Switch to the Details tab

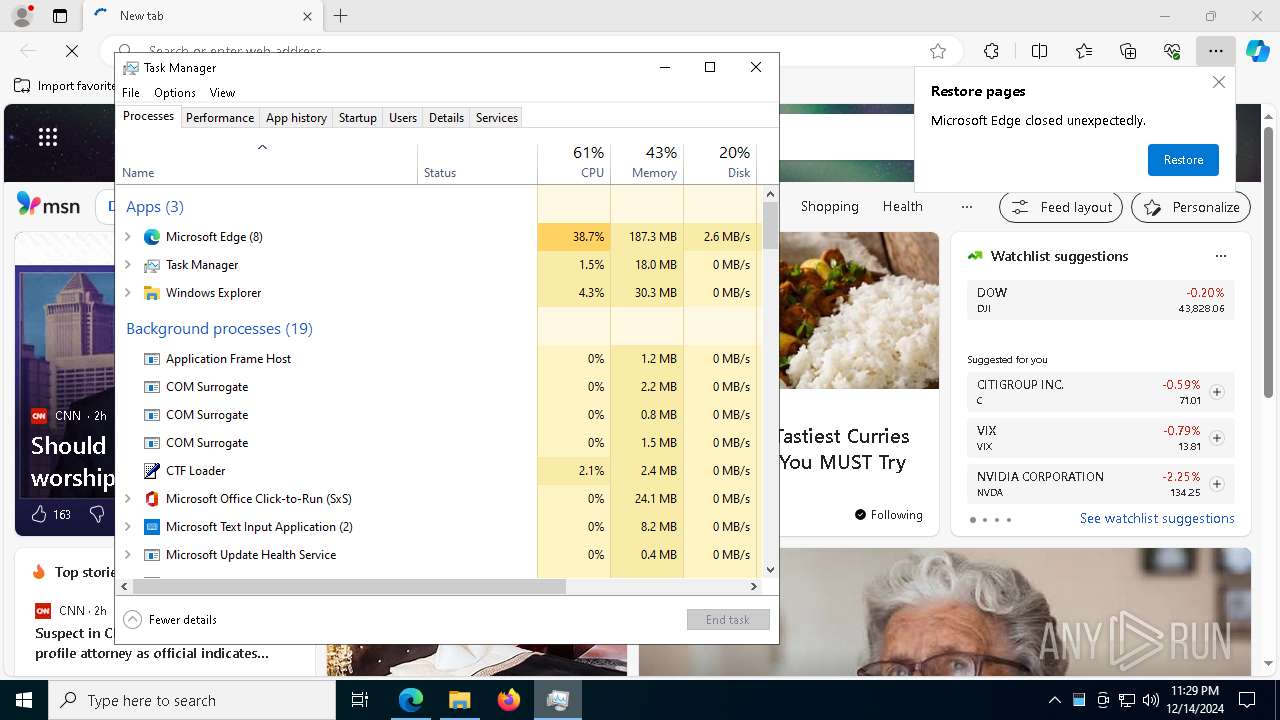coord(446,118)
